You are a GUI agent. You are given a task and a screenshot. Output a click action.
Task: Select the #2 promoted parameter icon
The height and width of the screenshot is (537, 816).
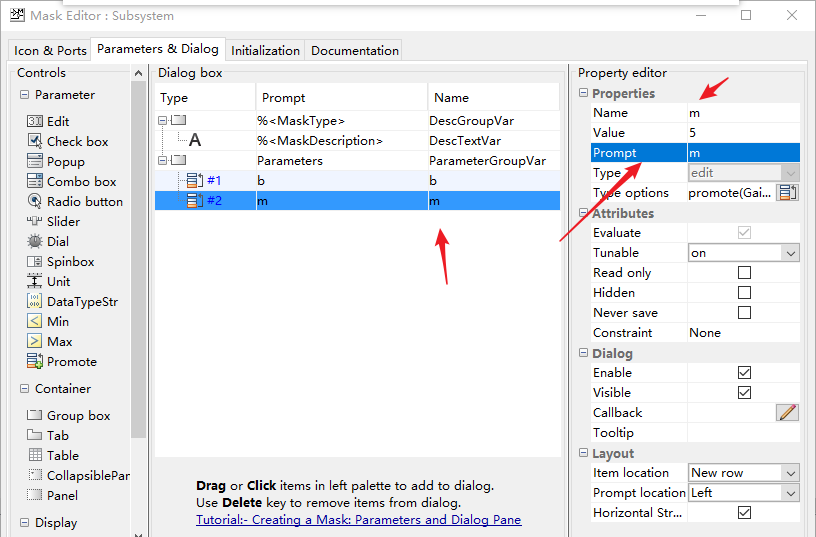(195, 200)
